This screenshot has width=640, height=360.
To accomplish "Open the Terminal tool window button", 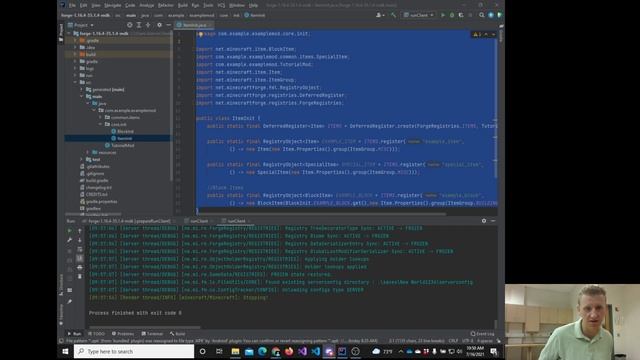I will (x=152, y=334).
